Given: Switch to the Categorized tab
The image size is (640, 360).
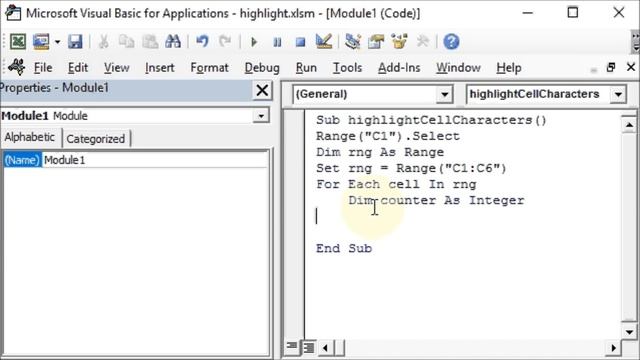Looking at the screenshot, I should (x=96, y=139).
